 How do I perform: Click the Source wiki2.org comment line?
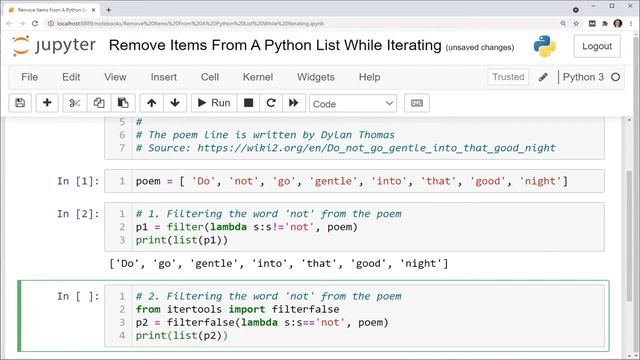346,148
